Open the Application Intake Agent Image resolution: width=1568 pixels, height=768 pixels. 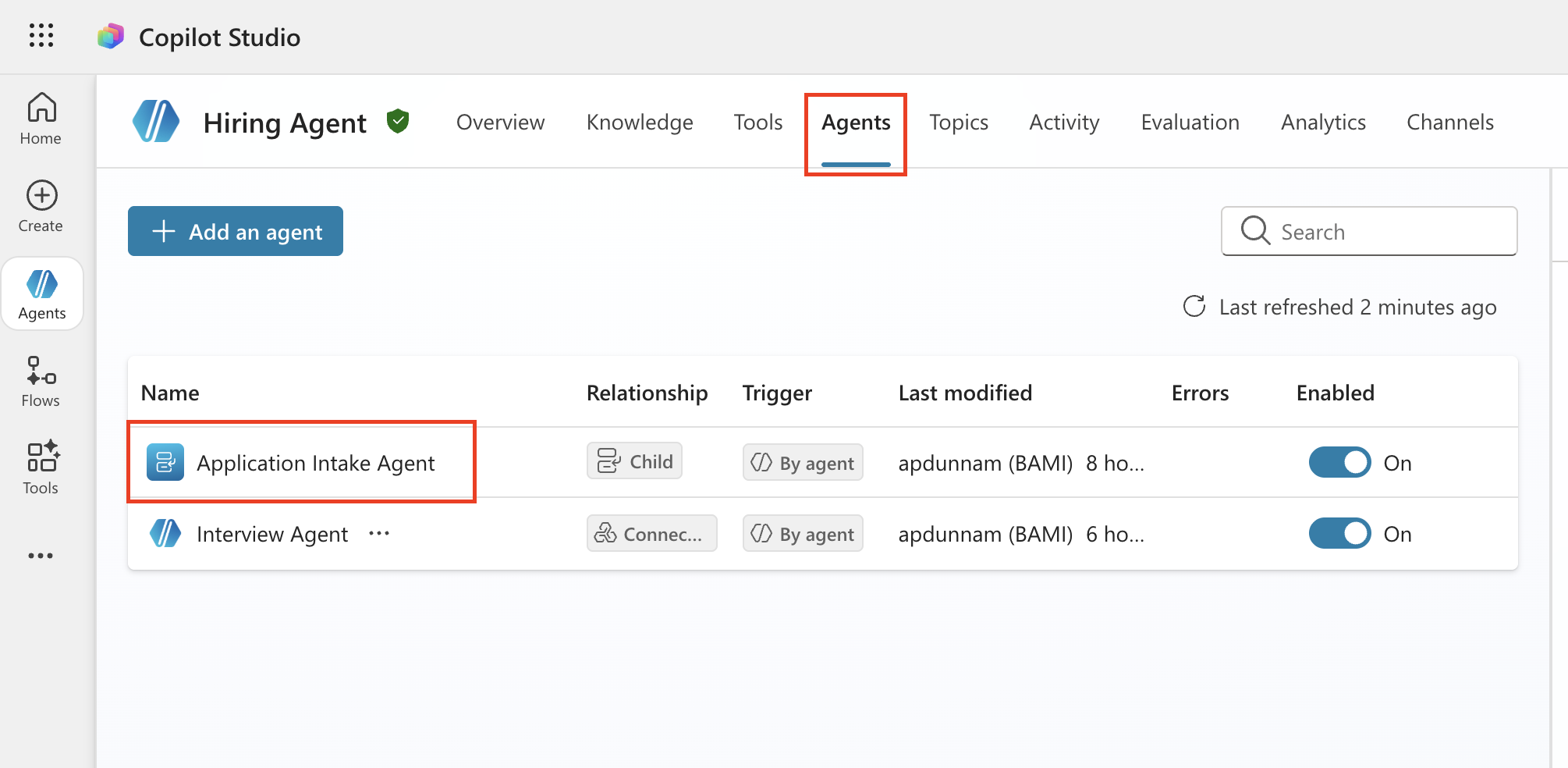coord(315,463)
